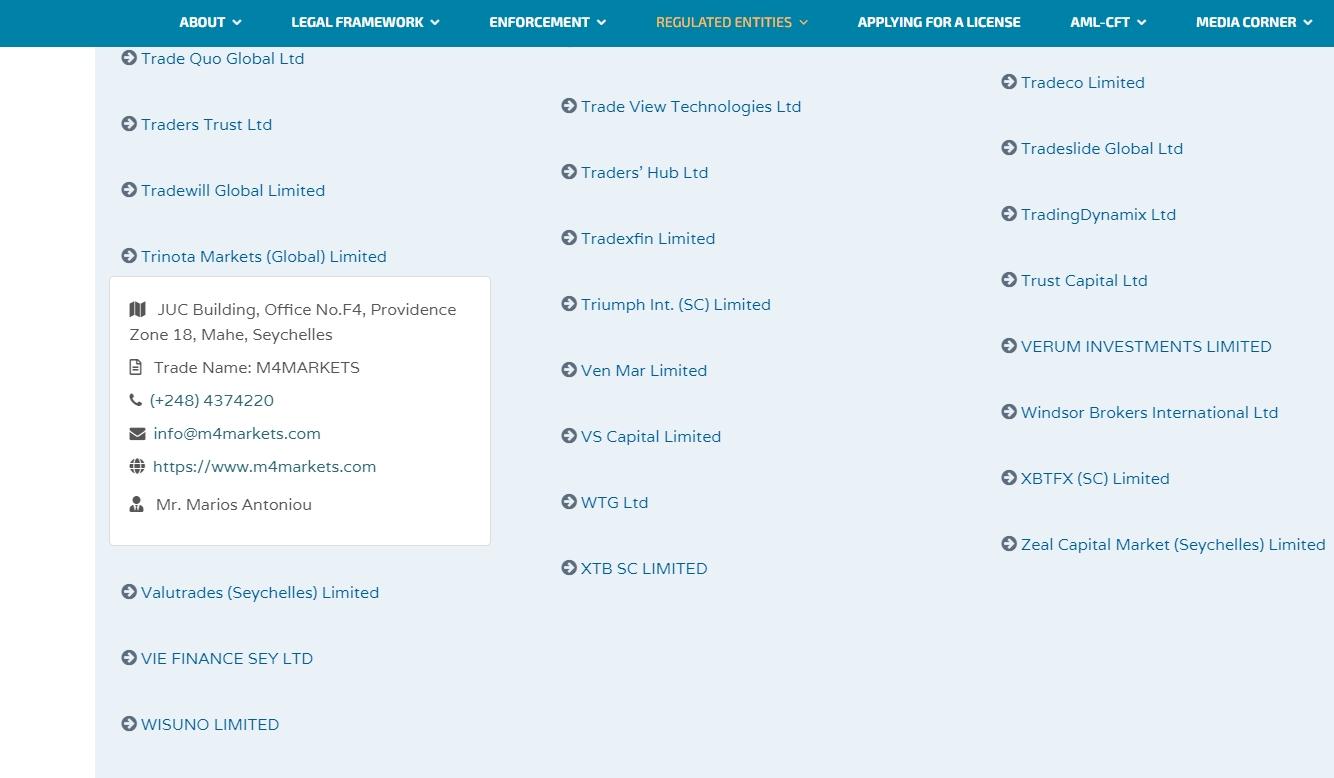Expand Traders Trust Ltd details

[x=206, y=124]
